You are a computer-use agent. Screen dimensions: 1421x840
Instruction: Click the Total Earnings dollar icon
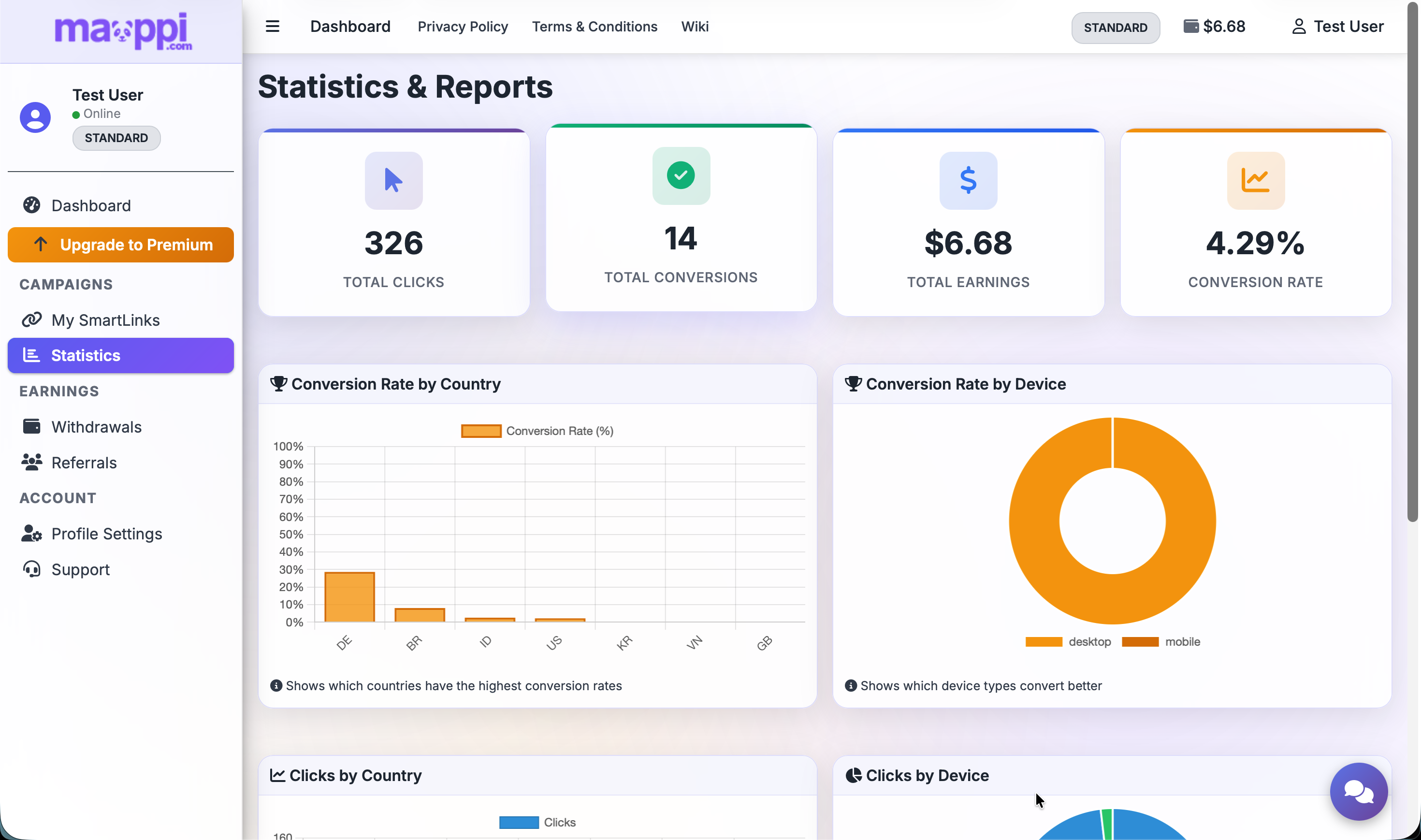pyautogui.click(x=968, y=181)
